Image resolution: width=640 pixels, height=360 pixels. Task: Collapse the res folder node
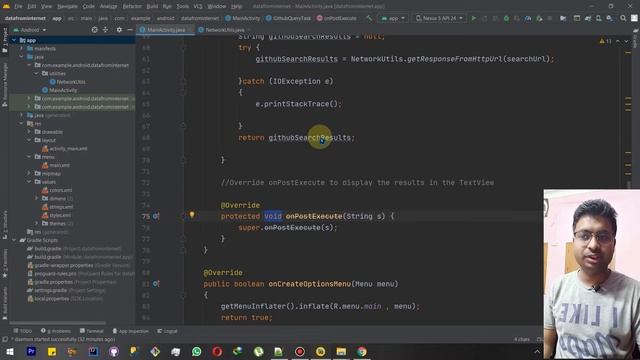click(x=22, y=123)
